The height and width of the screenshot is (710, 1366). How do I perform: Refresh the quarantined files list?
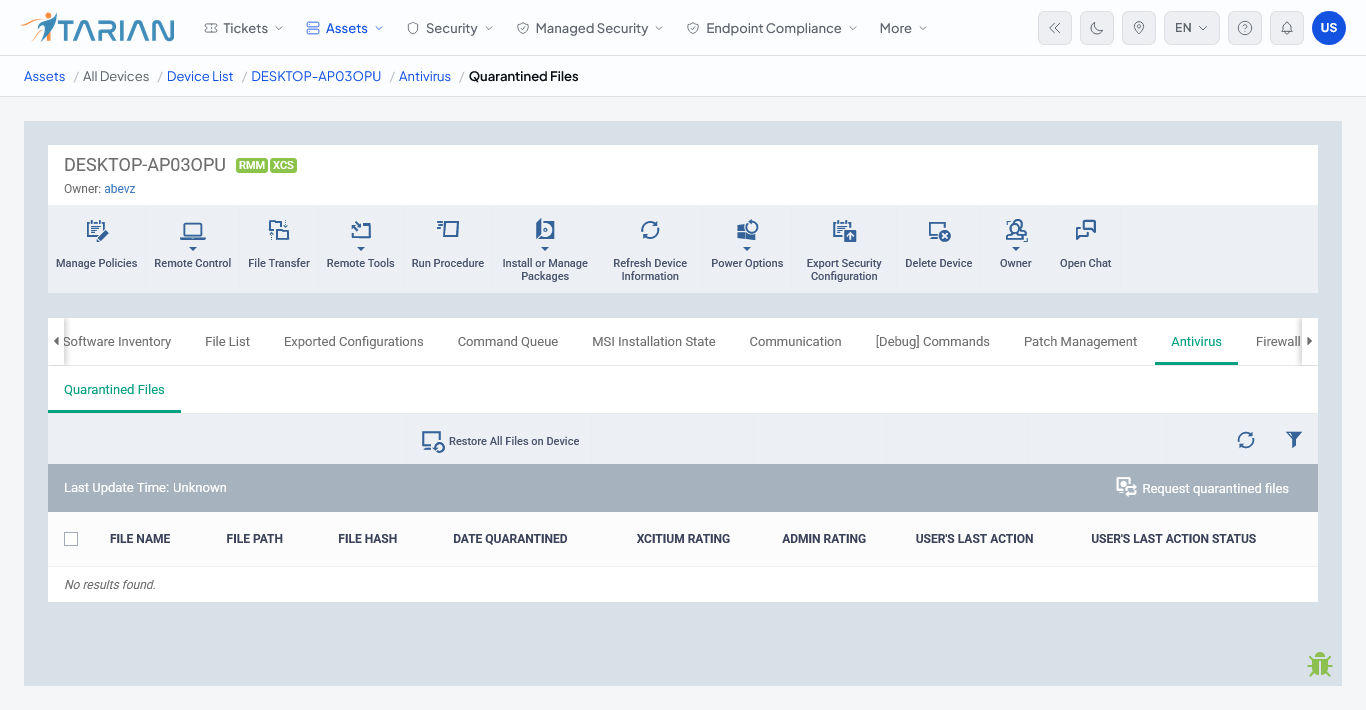(1246, 440)
